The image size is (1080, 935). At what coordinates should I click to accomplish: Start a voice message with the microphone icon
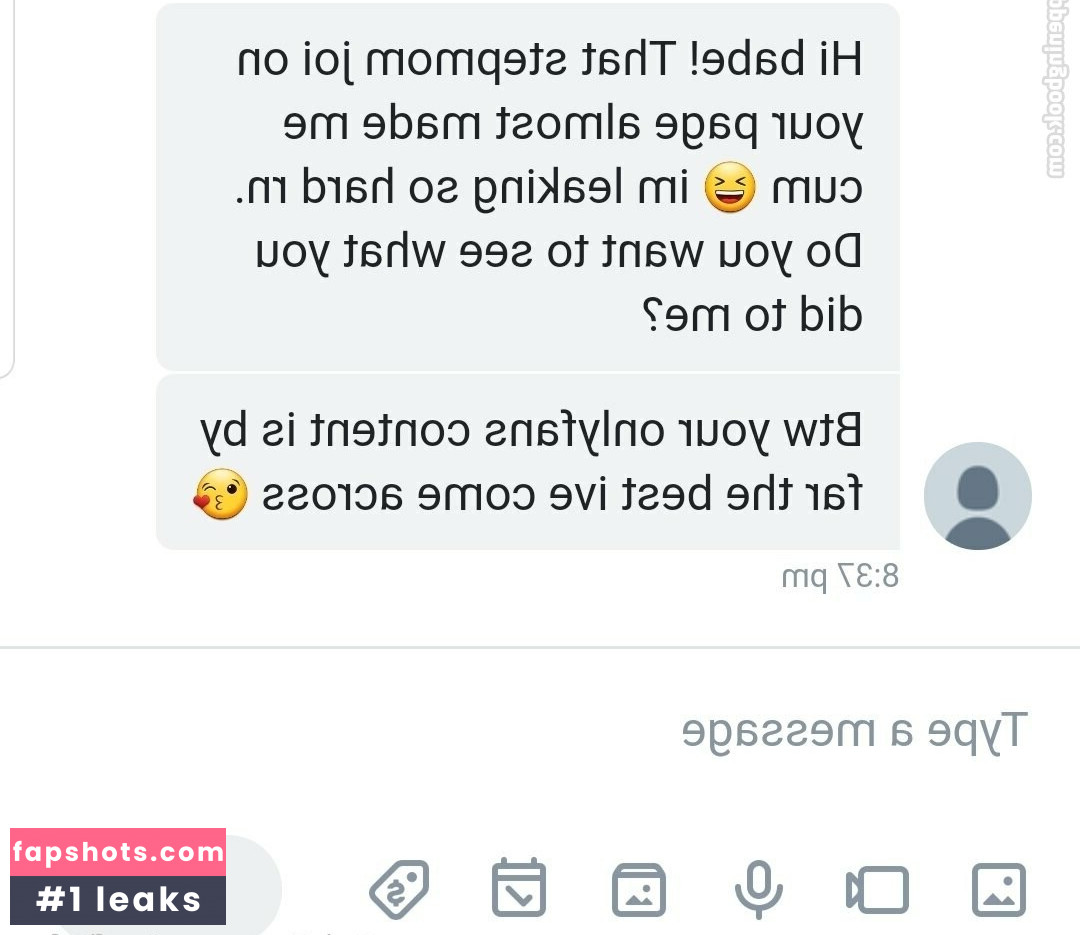pyautogui.click(x=758, y=890)
